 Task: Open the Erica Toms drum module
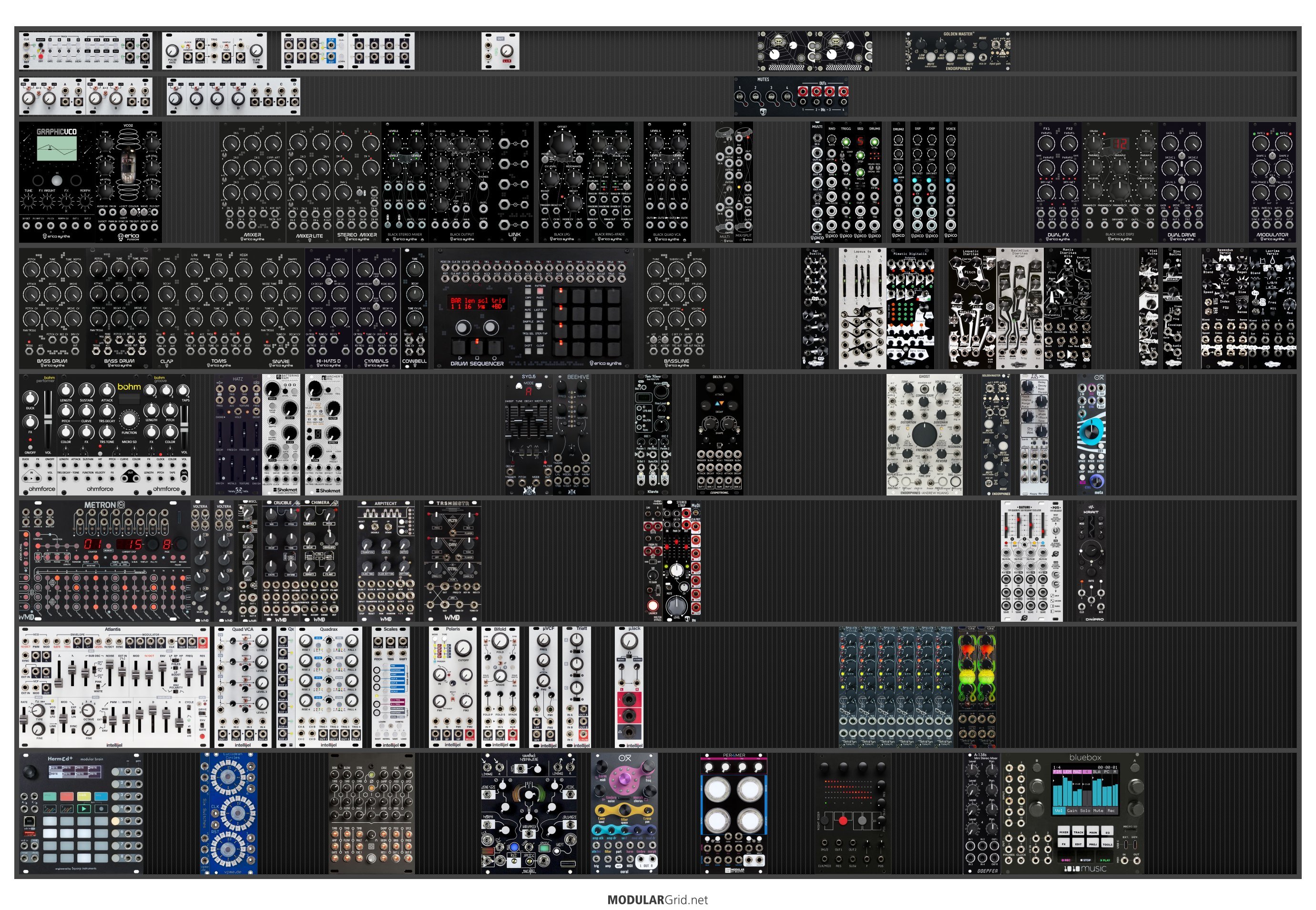point(219,308)
